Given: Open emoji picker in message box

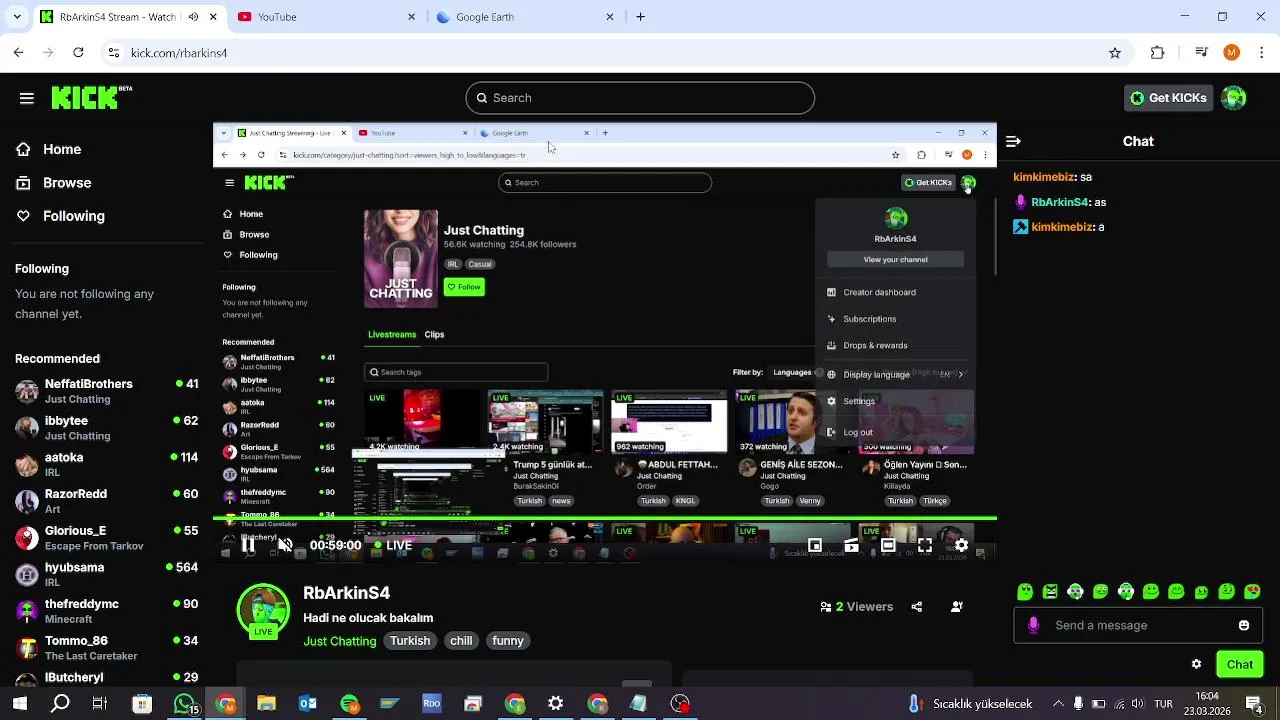Looking at the screenshot, I should click(x=1244, y=625).
